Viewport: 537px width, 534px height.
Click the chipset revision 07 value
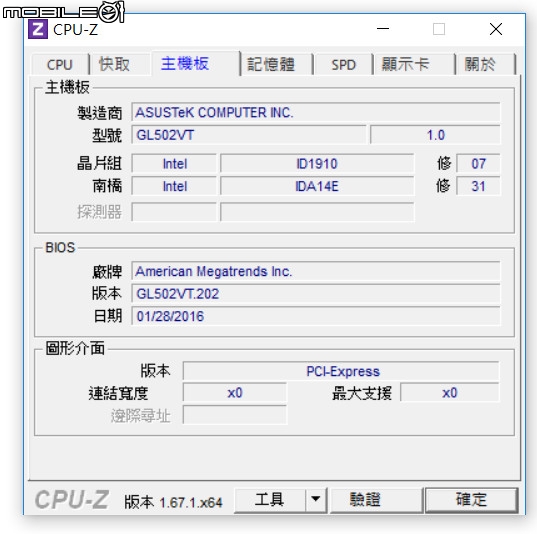(x=478, y=164)
